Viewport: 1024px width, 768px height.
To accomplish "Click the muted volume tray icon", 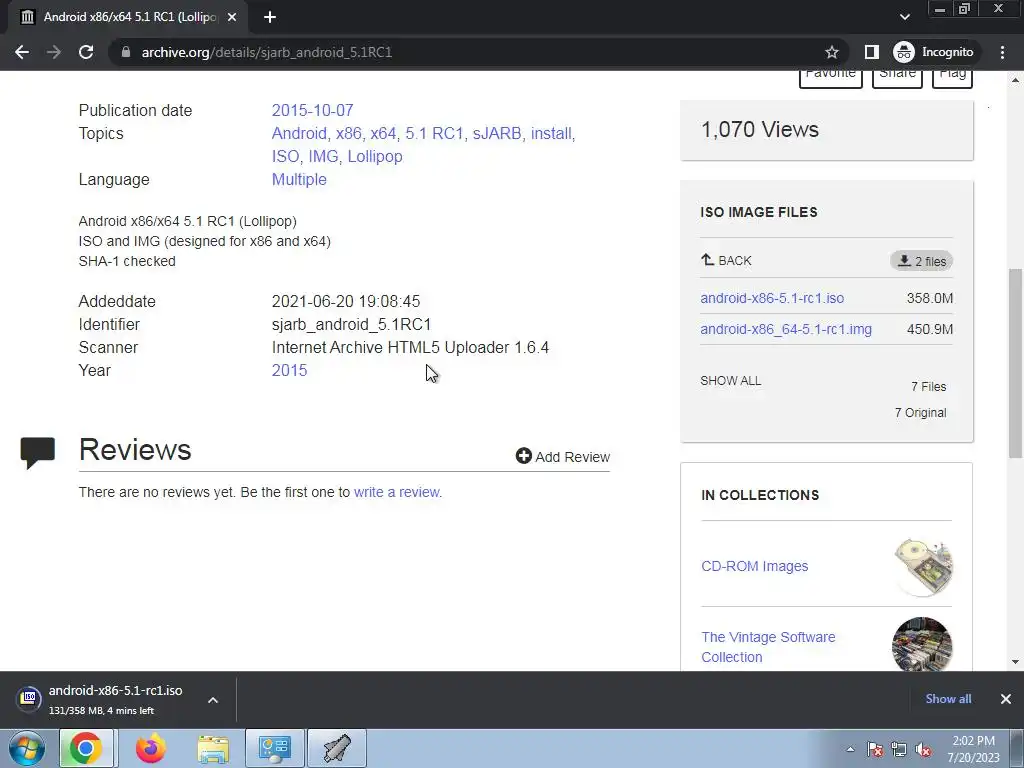I will coord(923,750).
